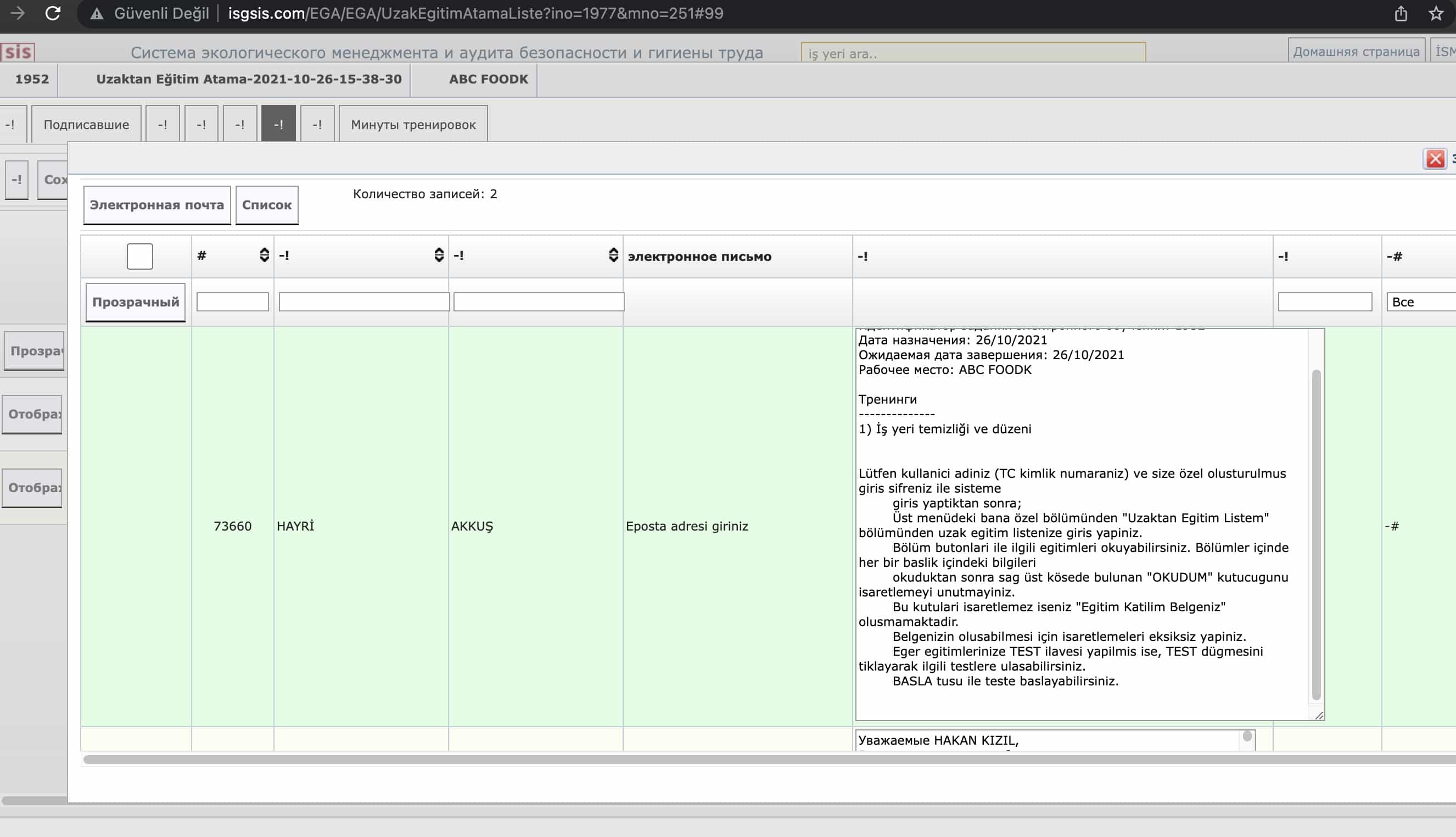Sort the surname column arrows
Screen dimensions: 1456x837
click(613, 255)
